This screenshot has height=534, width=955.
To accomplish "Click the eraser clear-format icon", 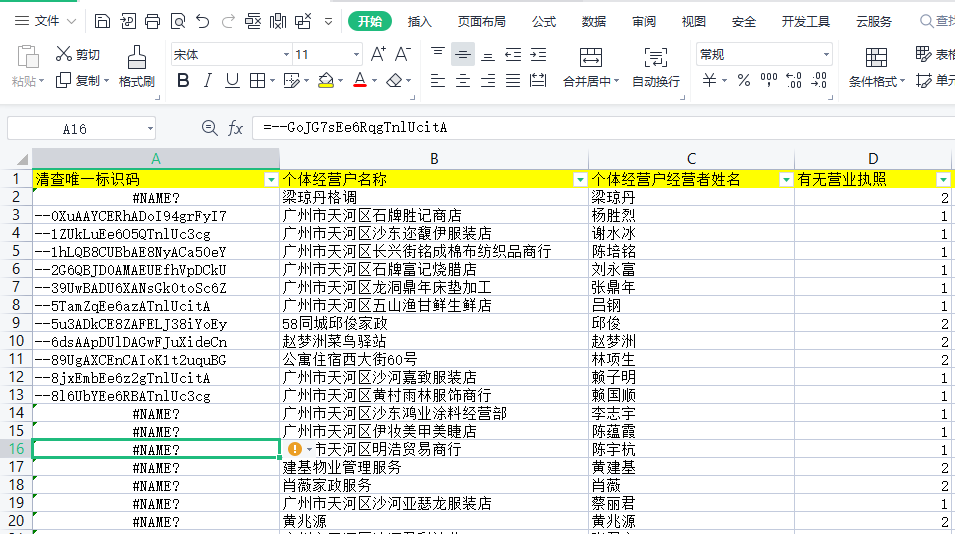I will tap(395, 80).
